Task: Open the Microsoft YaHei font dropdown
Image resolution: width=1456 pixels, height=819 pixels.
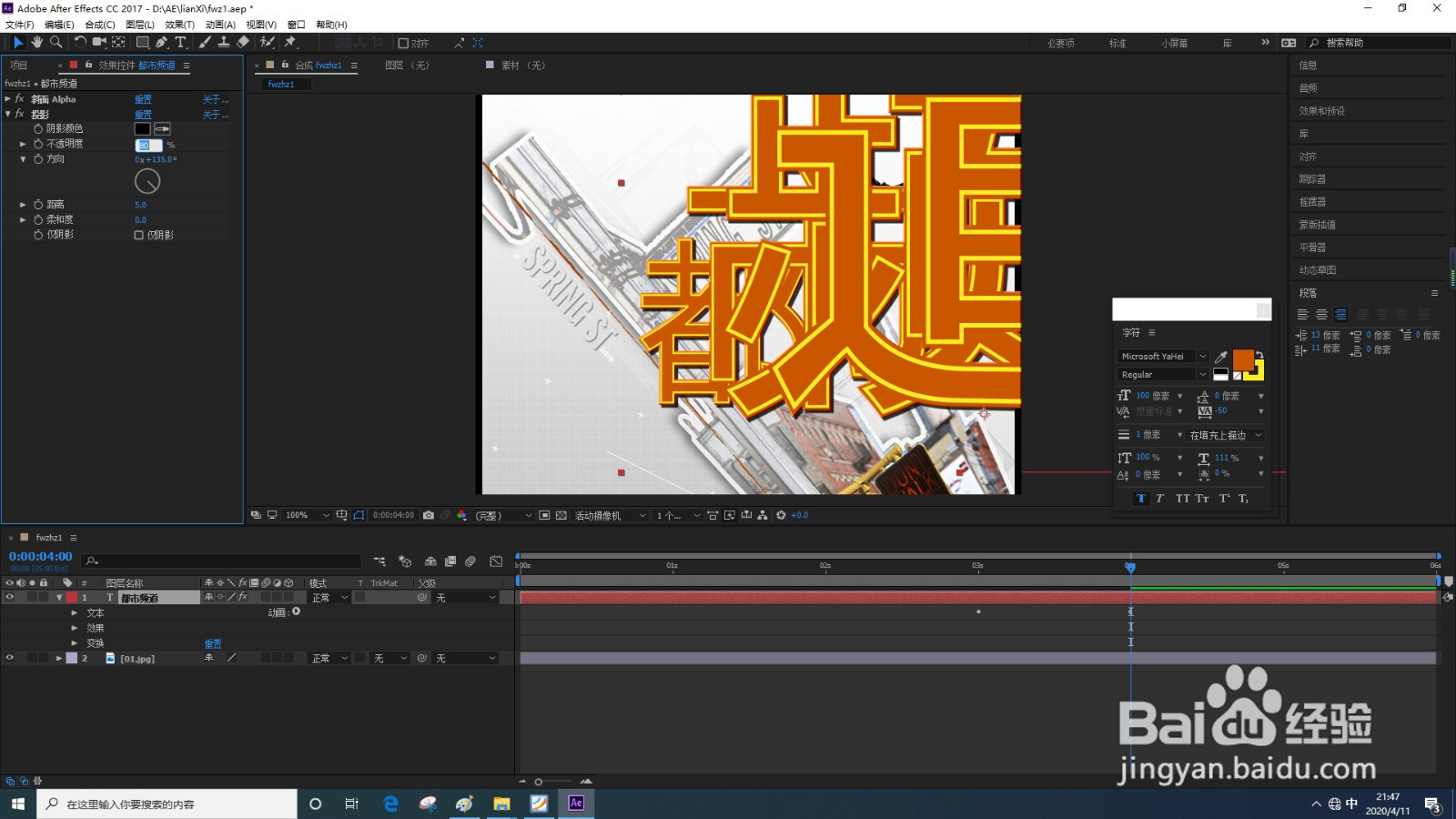Action: click(x=1162, y=357)
